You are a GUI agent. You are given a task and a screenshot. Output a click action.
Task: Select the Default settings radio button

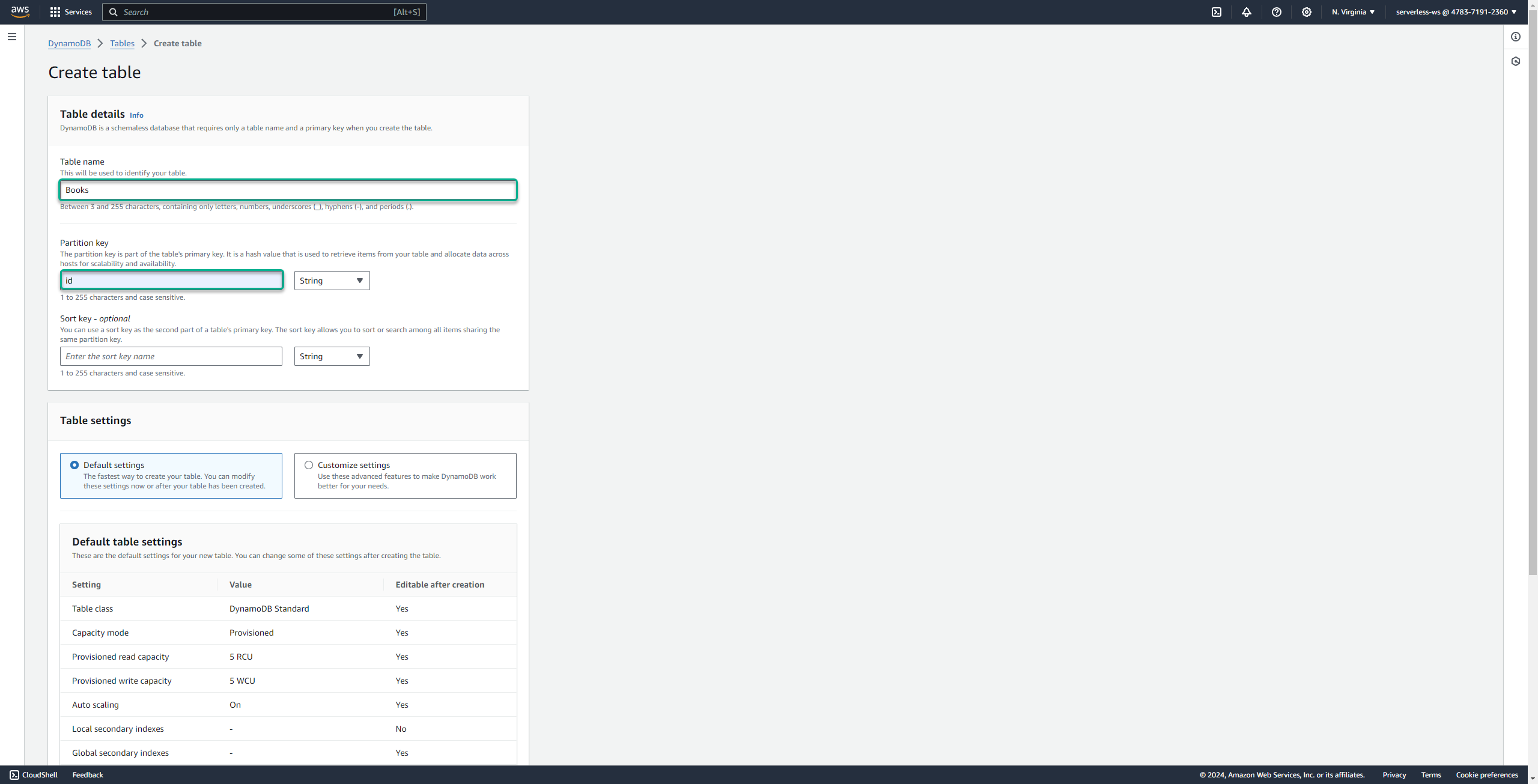(75, 464)
